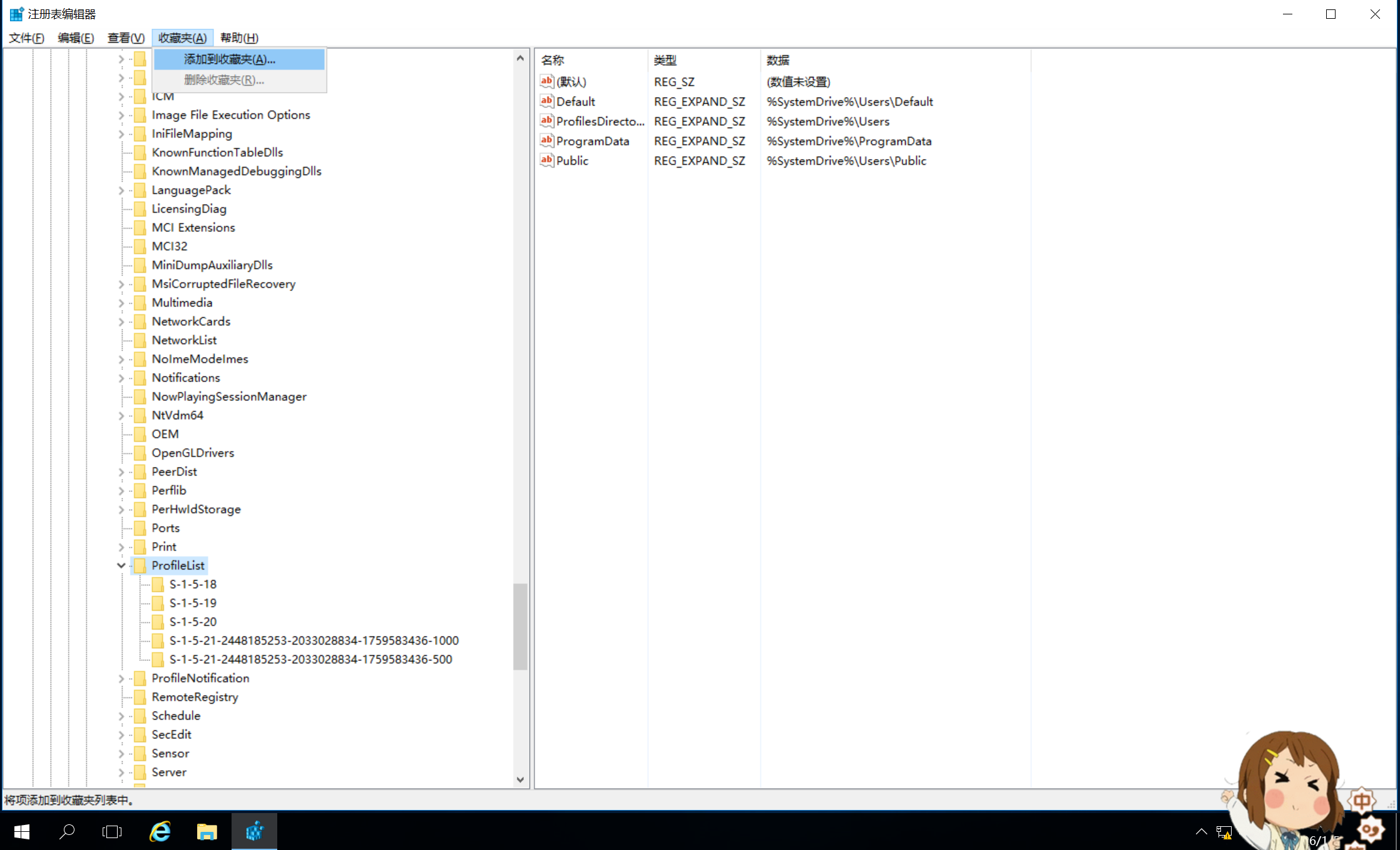Choose 添加到收藏夹(A) menu entry

pos(230,59)
